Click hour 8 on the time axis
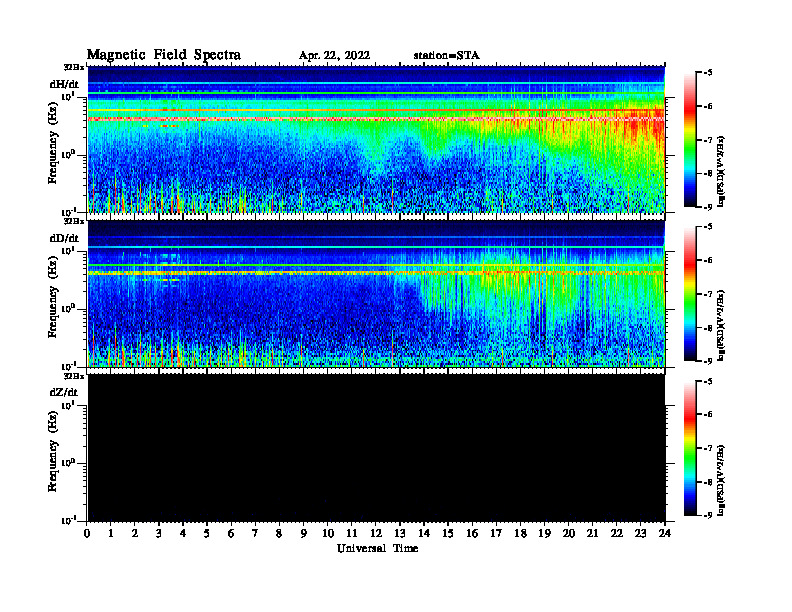Image resolution: width=792 pixels, height=612 pixels. click(x=279, y=533)
